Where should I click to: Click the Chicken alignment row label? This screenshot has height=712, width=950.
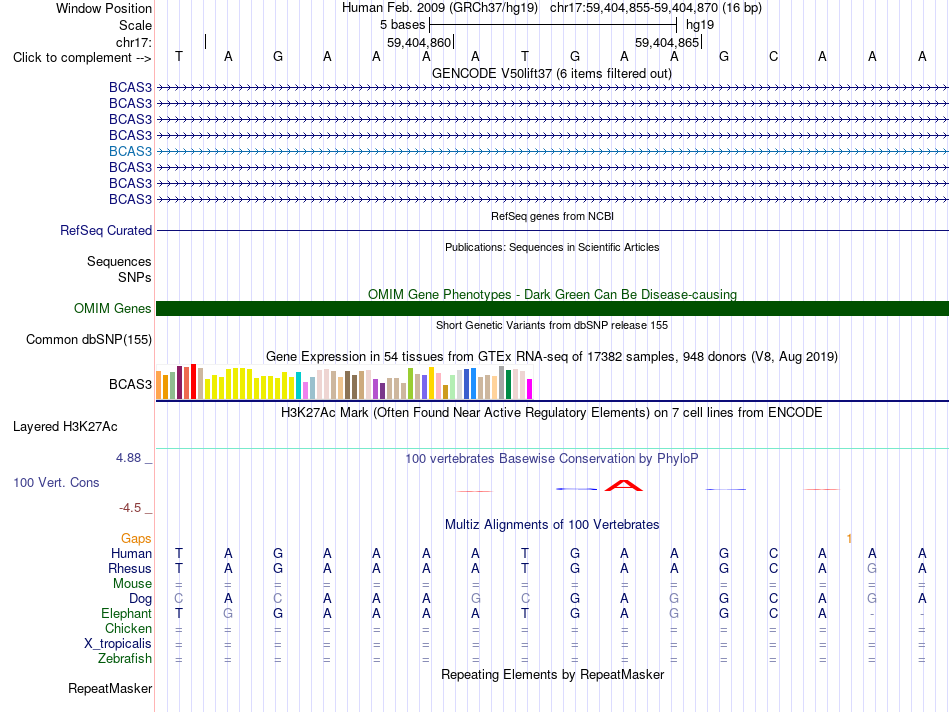pos(128,628)
